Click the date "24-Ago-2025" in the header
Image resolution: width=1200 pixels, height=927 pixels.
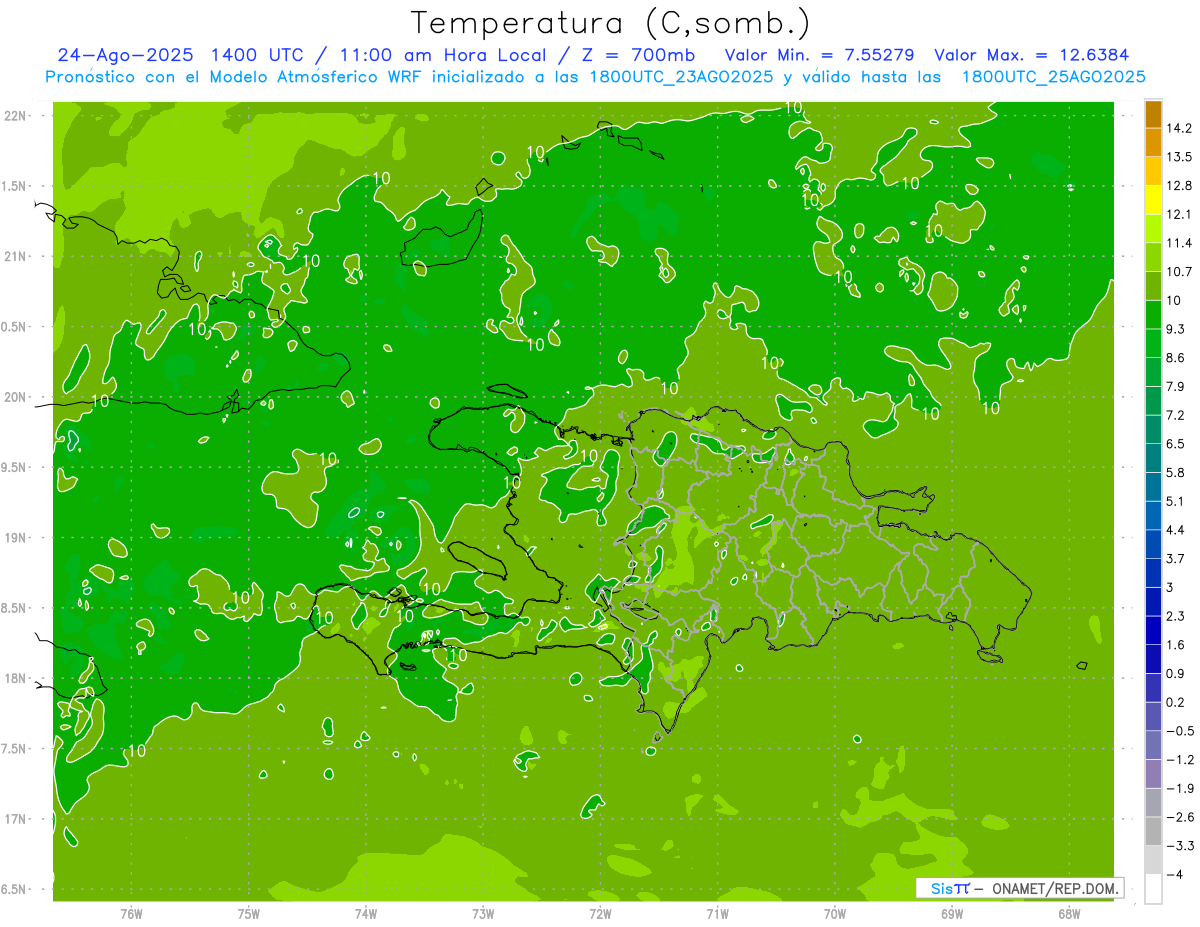point(126,55)
